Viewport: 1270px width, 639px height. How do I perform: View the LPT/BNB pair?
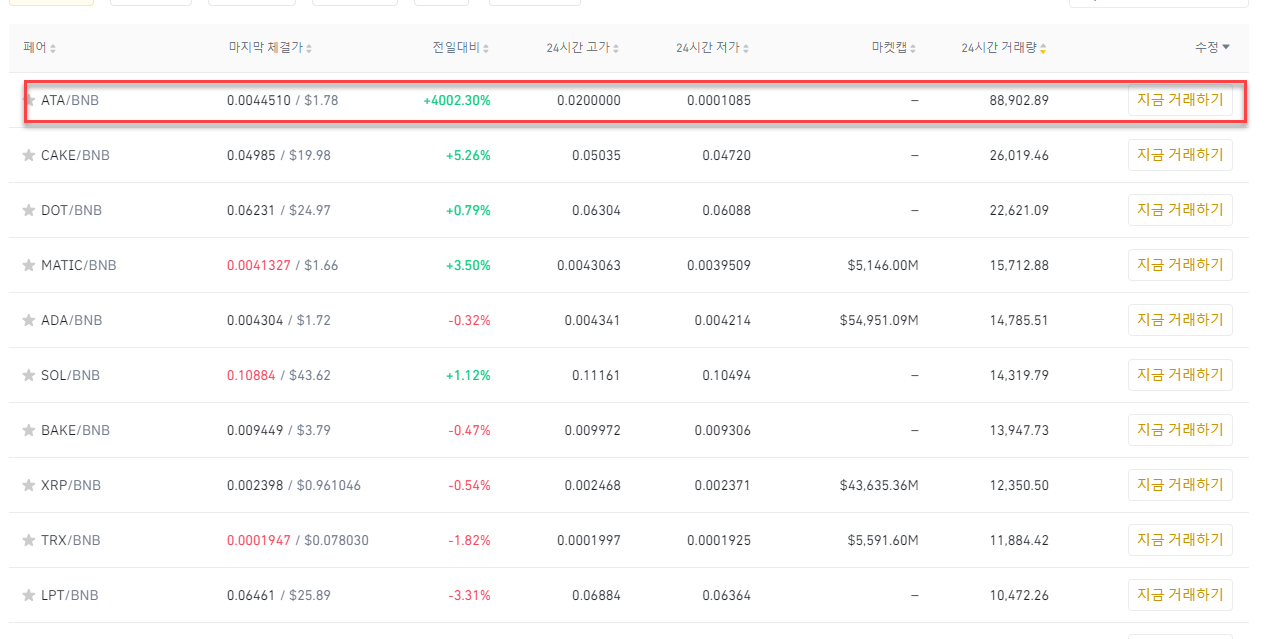[x=70, y=595]
